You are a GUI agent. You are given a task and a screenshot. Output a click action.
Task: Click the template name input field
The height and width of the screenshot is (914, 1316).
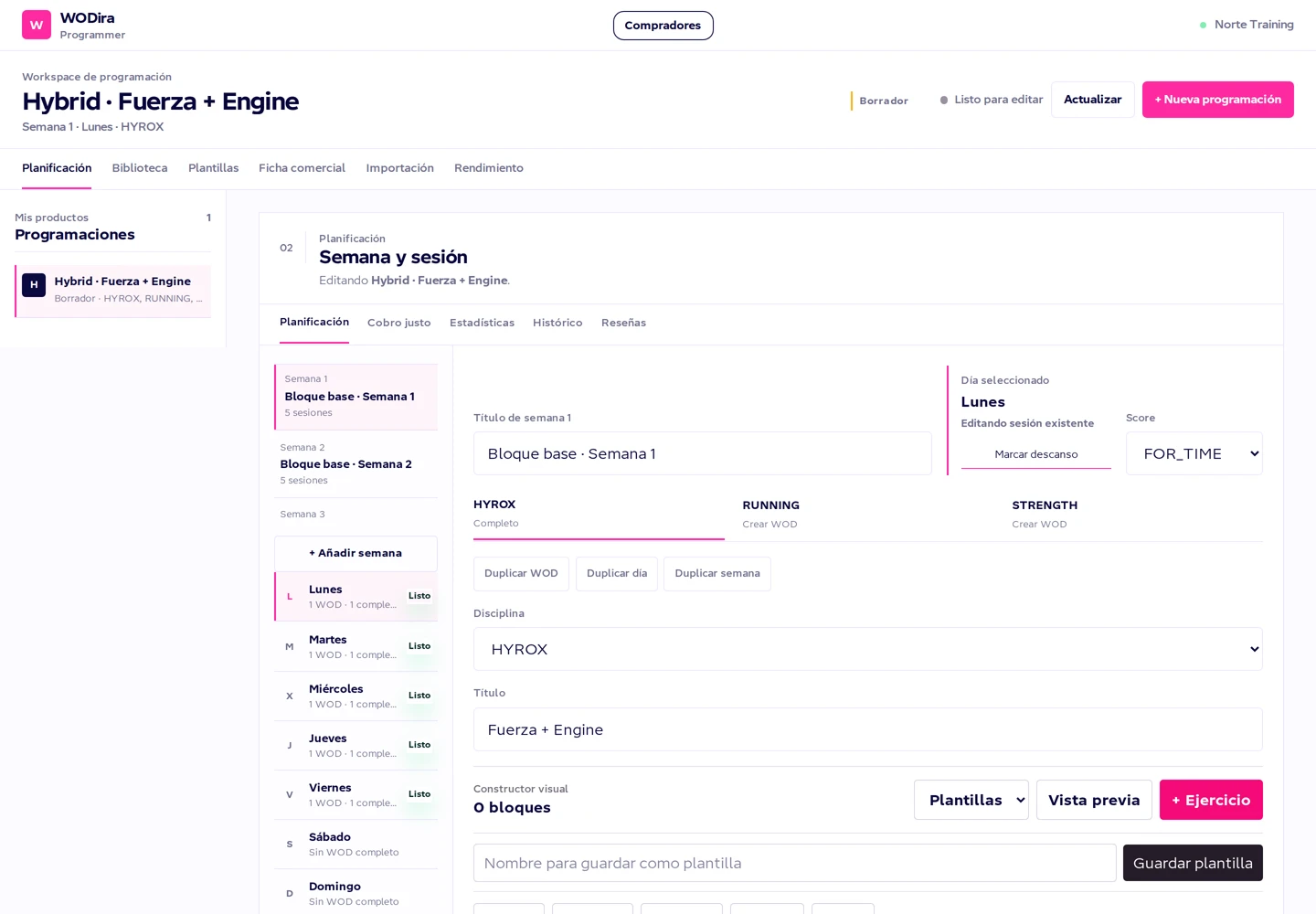click(x=794, y=863)
